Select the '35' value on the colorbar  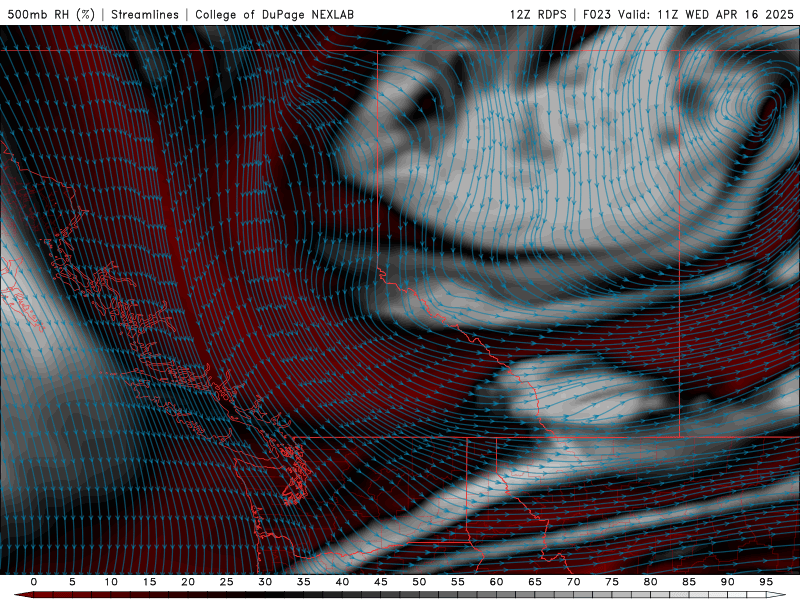point(304,582)
